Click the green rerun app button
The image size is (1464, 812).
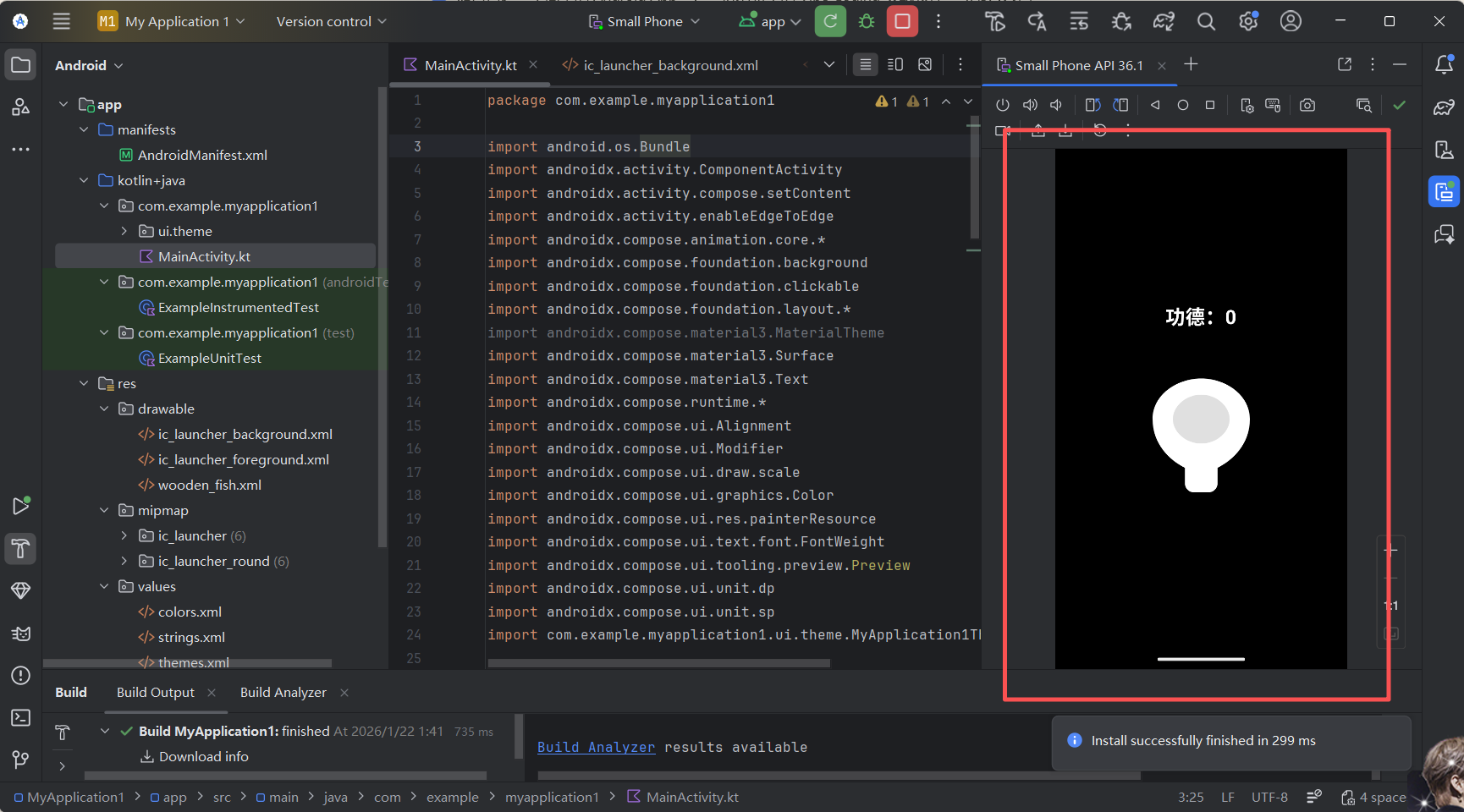[x=830, y=22]
